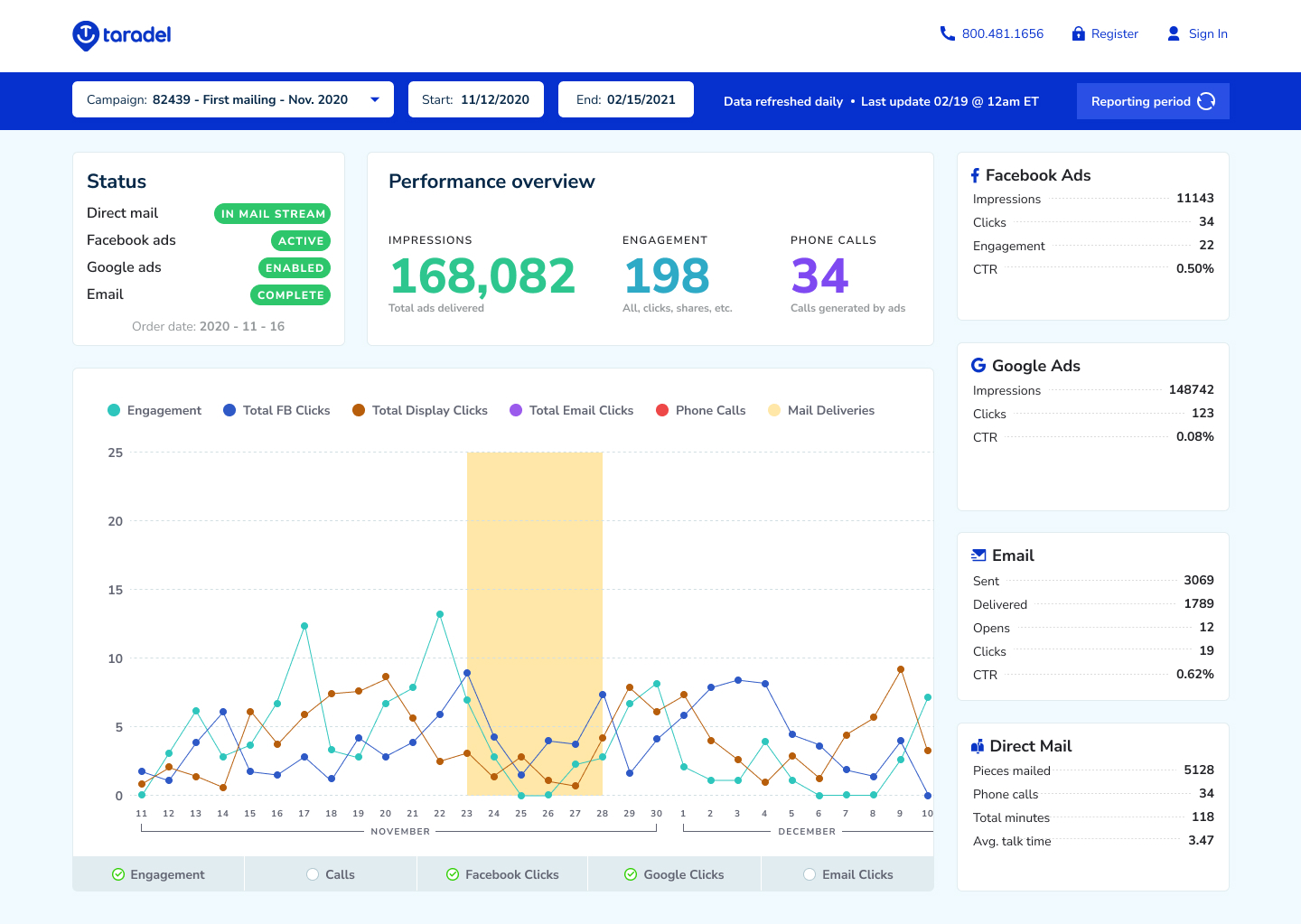This screenshot has width=1301, height=924.
Task: Open the End date picker
Action: [626, 99]
